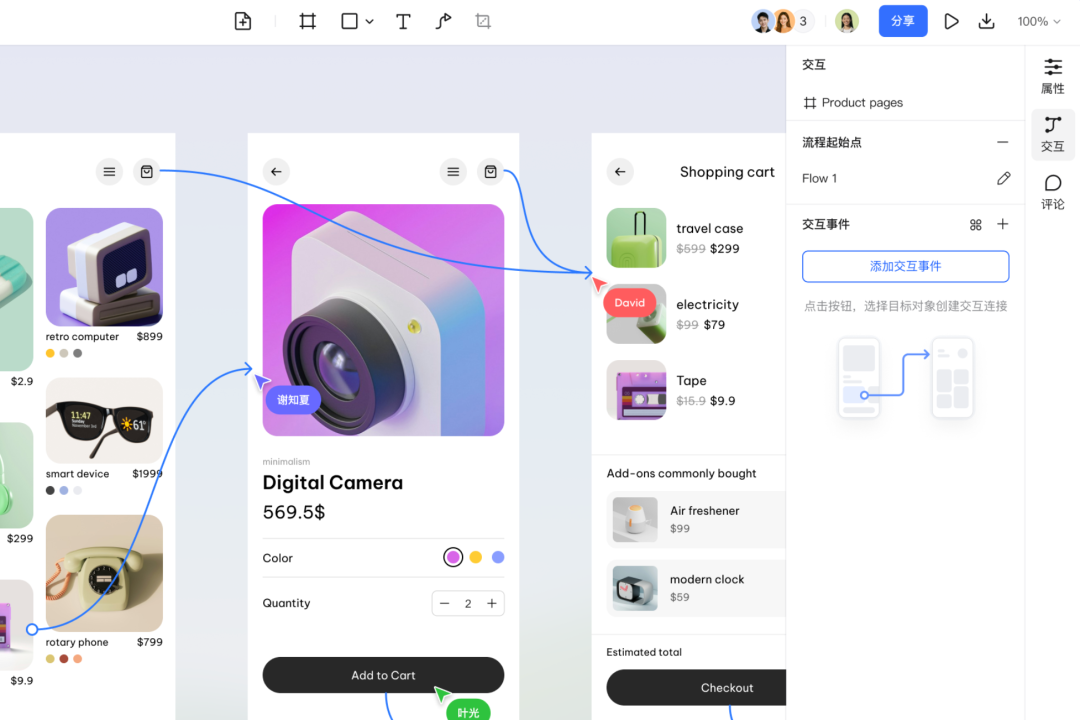Select the yellow color swatch

475,557
